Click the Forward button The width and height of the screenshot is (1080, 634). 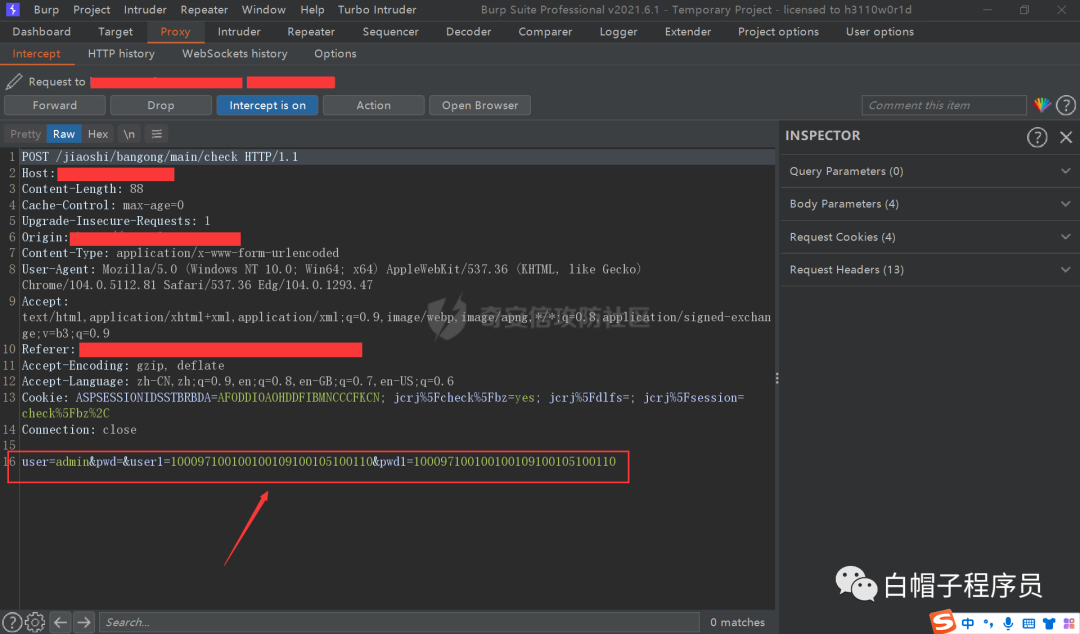click(54, 105)
